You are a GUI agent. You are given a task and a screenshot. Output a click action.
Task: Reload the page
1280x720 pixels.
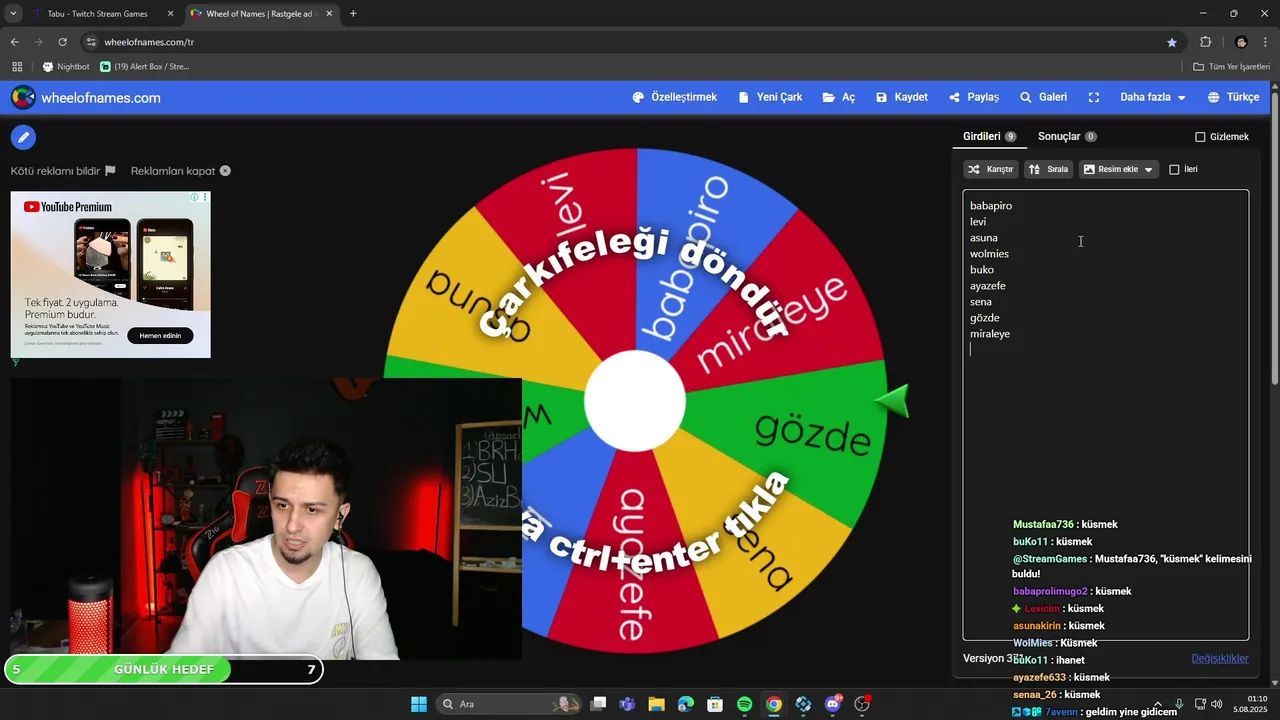click(x=62, y=42)
